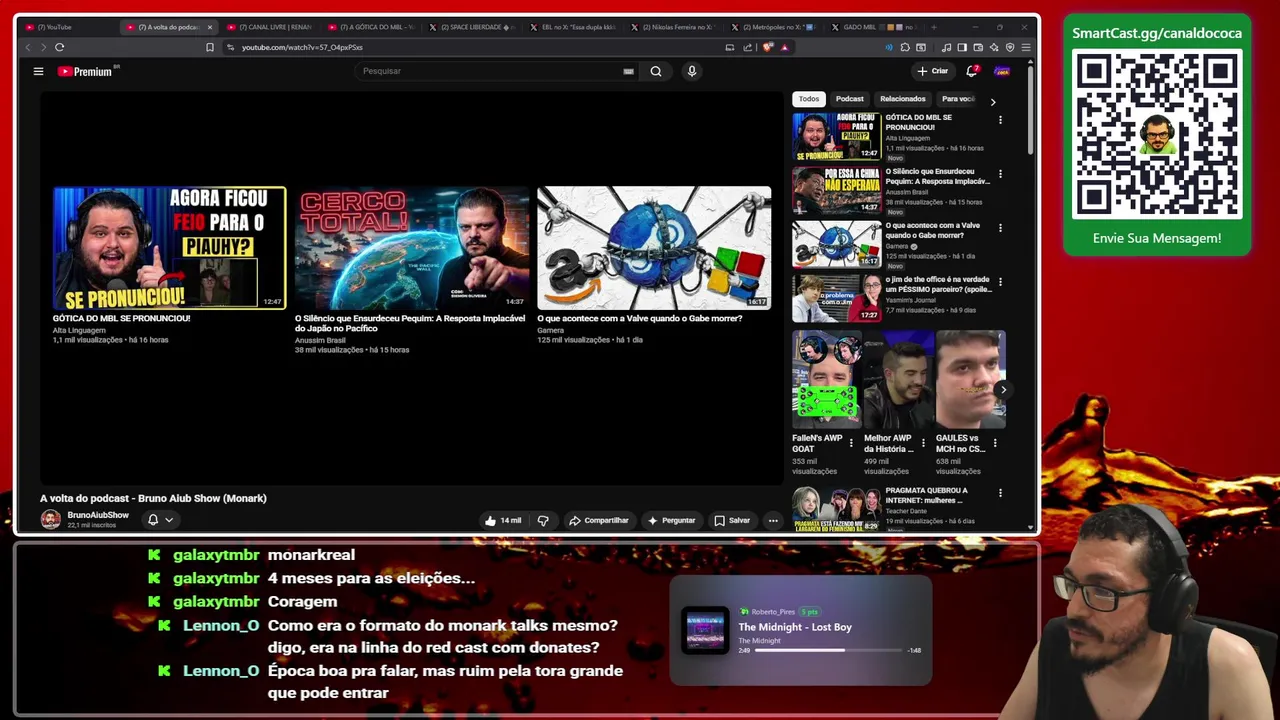Viewport: 1280px width, 720px height.
Task: Select the Relacionados filter chip
Action: tap(902, 99)
